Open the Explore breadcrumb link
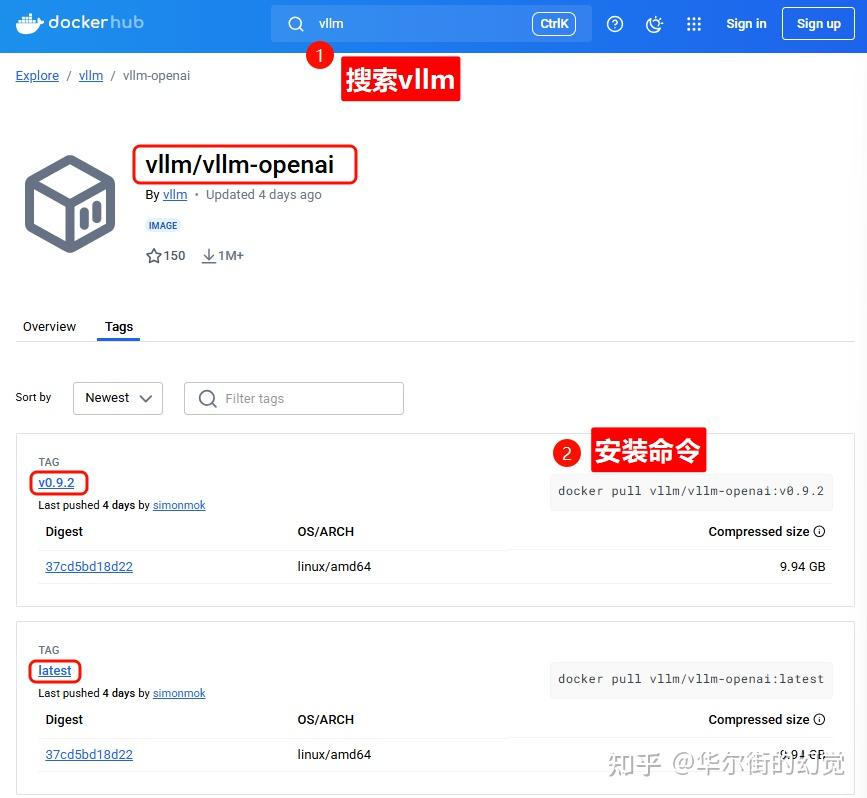 point(37,75)
